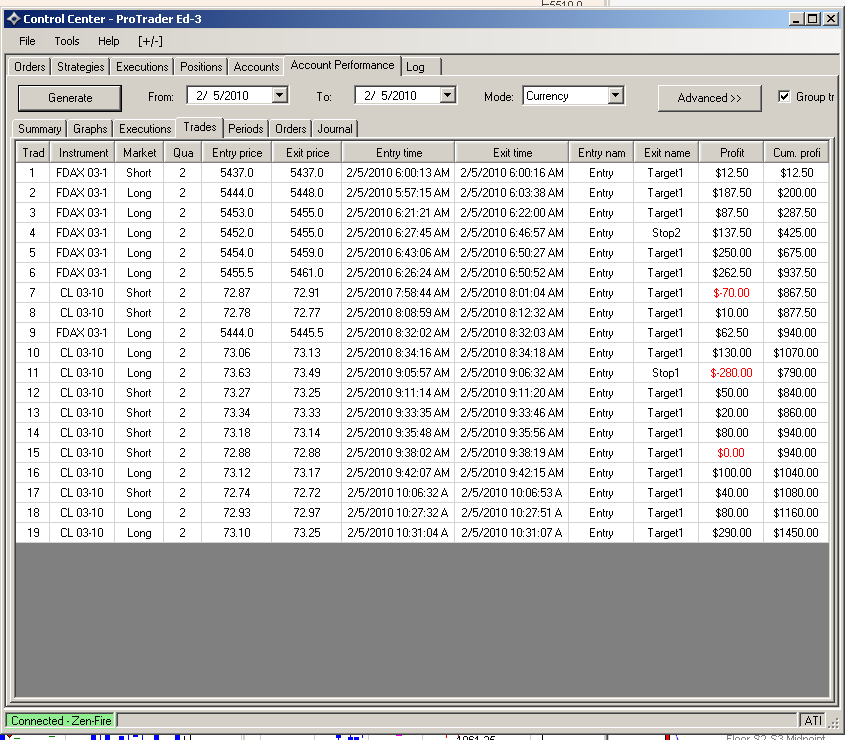Open the Orders sub-tab beside Periods
The height and width of the screenshot is (740, 845).
(x=290, y=129)
